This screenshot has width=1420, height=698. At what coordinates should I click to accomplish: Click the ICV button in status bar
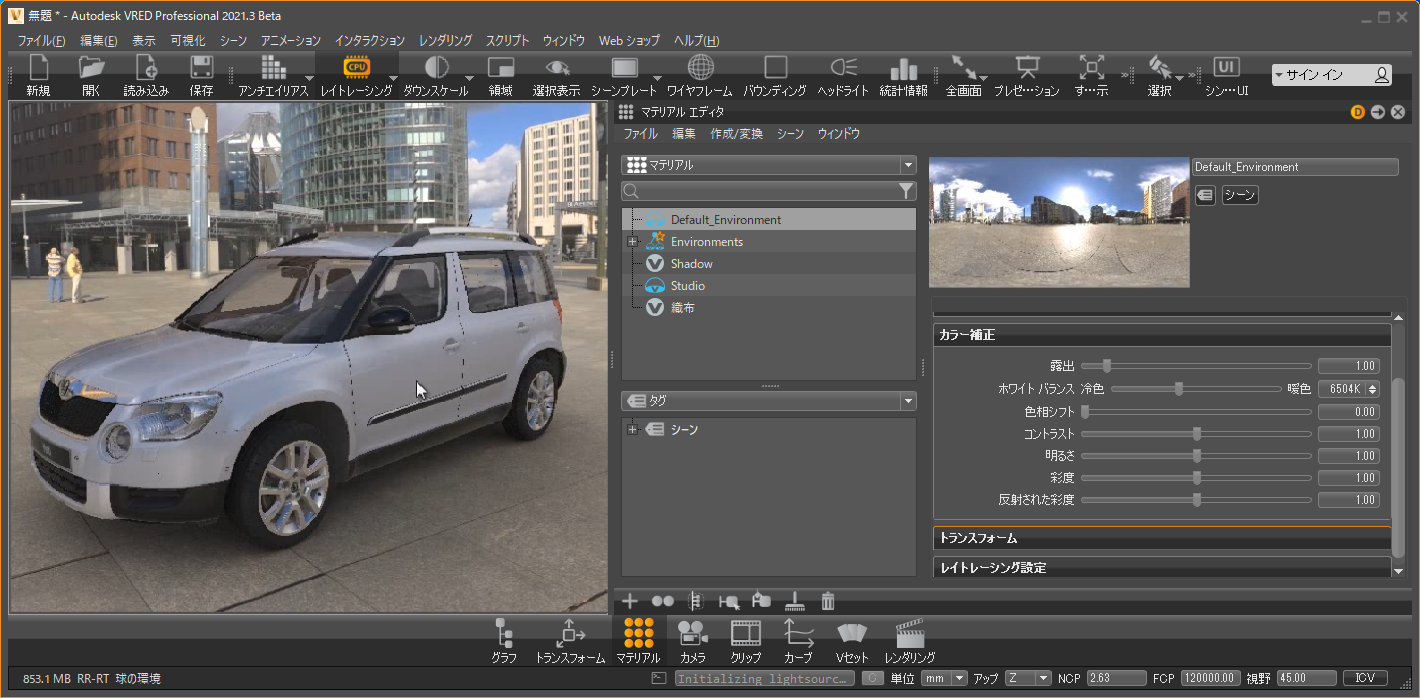click(x=1365, y=678)
